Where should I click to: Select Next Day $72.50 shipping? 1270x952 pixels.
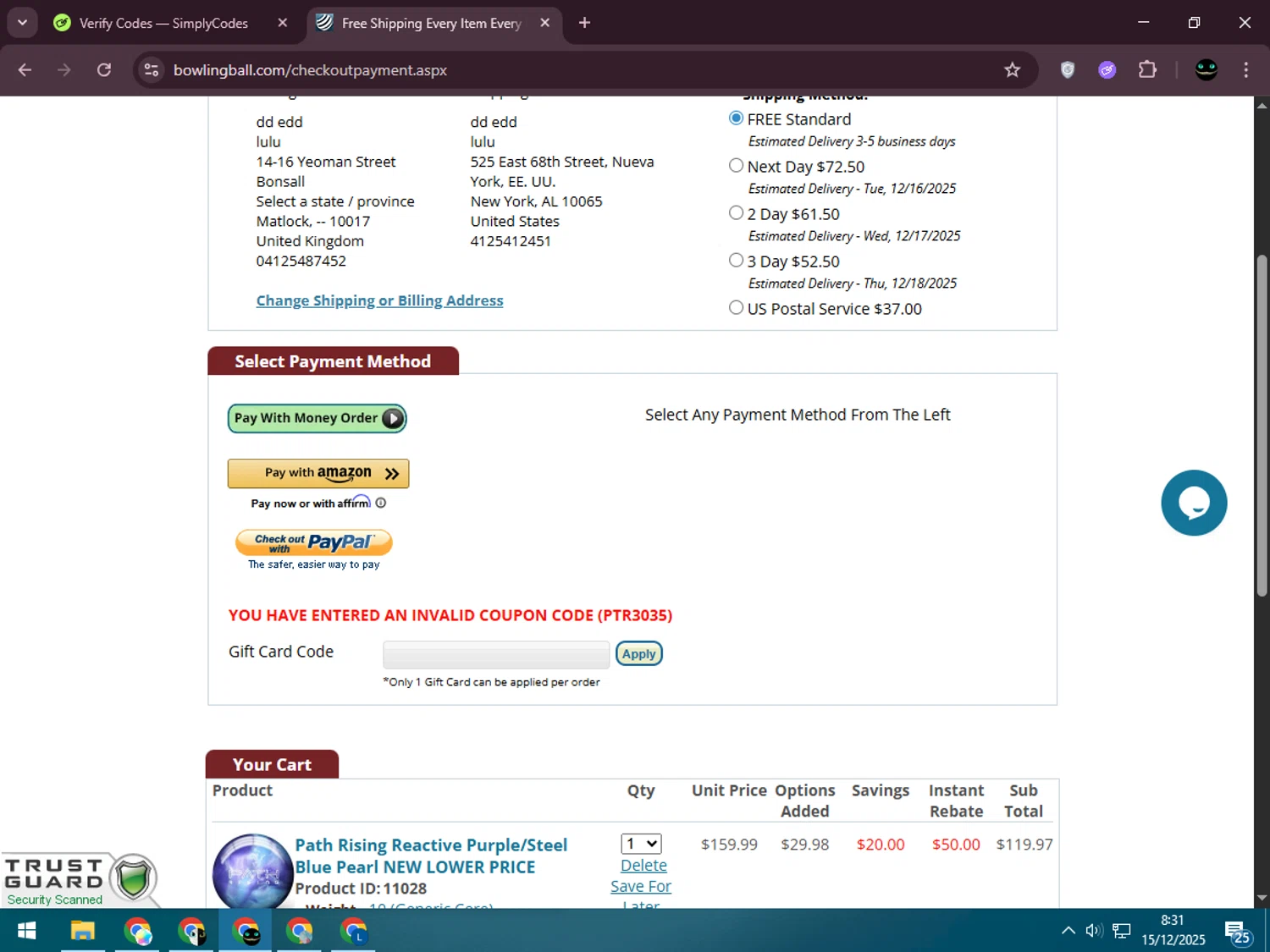coord(736,166)
